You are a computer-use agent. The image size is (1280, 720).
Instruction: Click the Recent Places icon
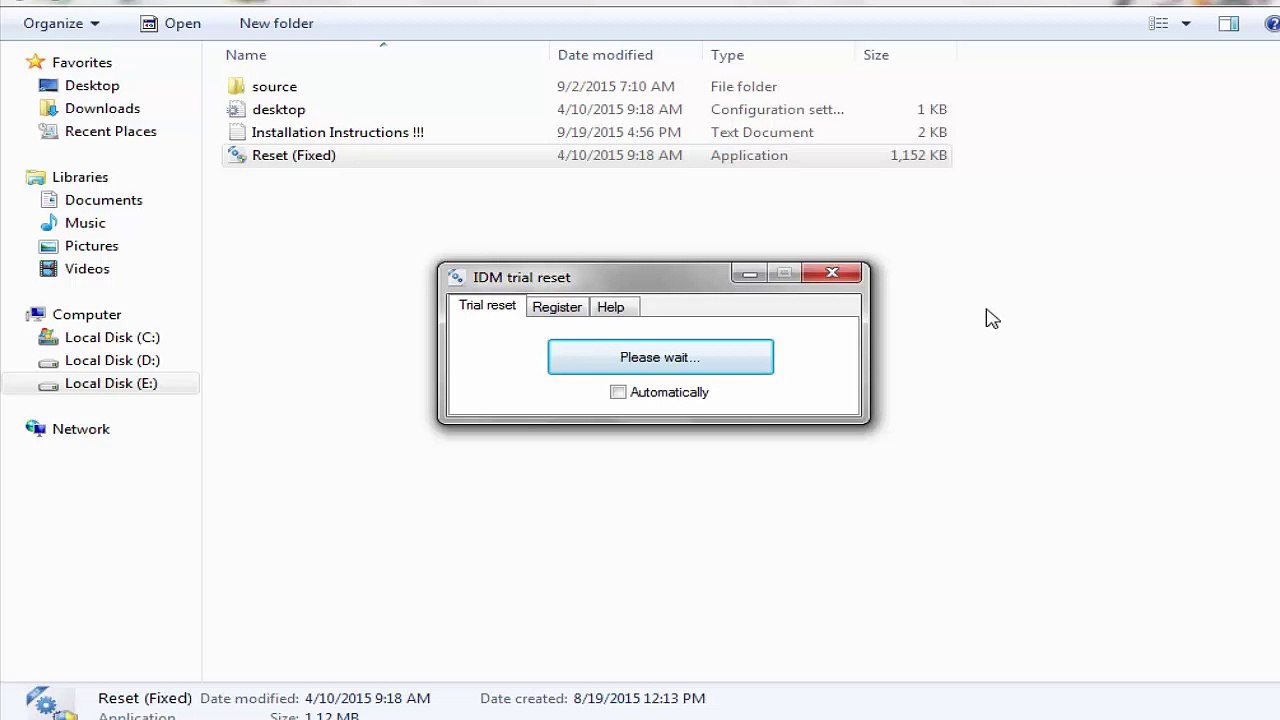48,131
